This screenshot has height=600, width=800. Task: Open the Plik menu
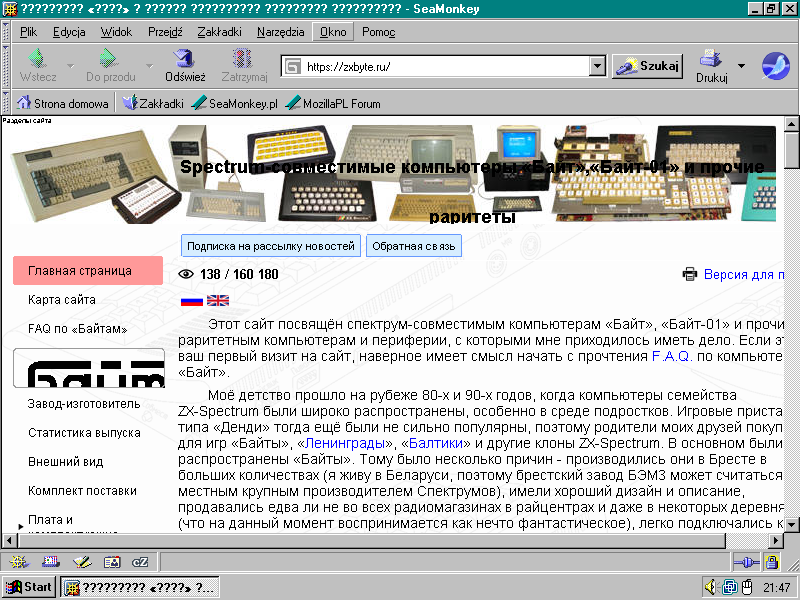click(29, 32)
